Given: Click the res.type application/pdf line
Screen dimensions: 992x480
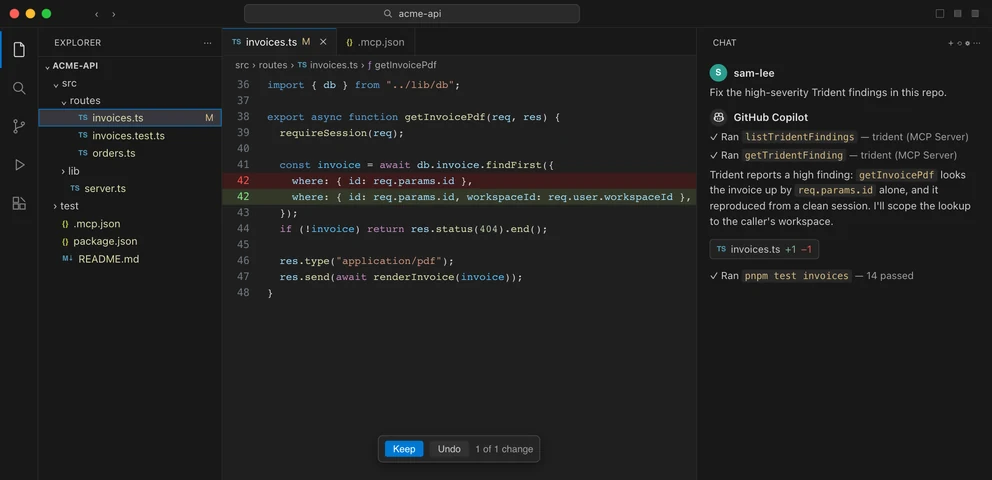Looking at the screenshot, I should [x=367, y=261].
